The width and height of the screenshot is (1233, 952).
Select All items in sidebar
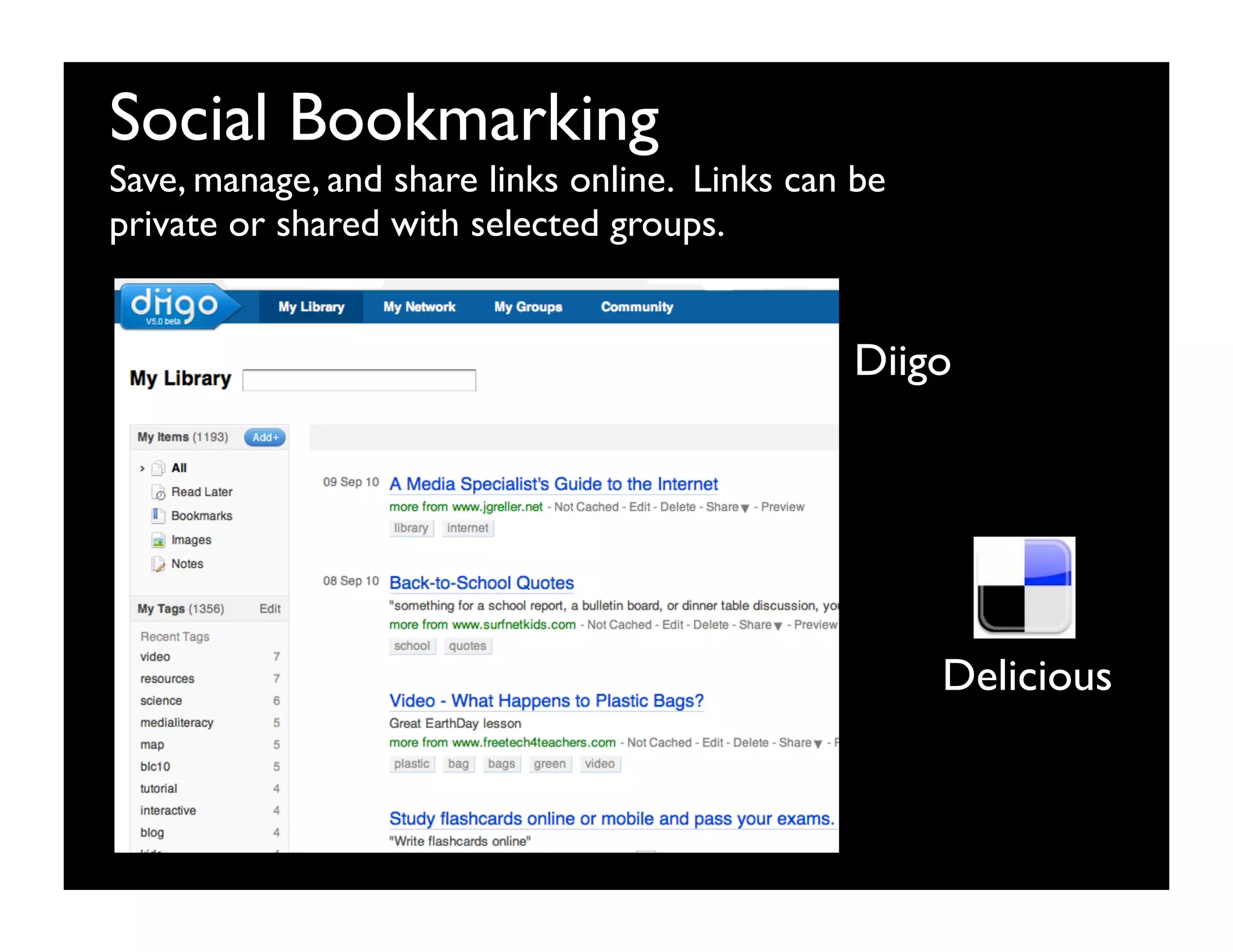pyautogui.click(x=179, y=468)
